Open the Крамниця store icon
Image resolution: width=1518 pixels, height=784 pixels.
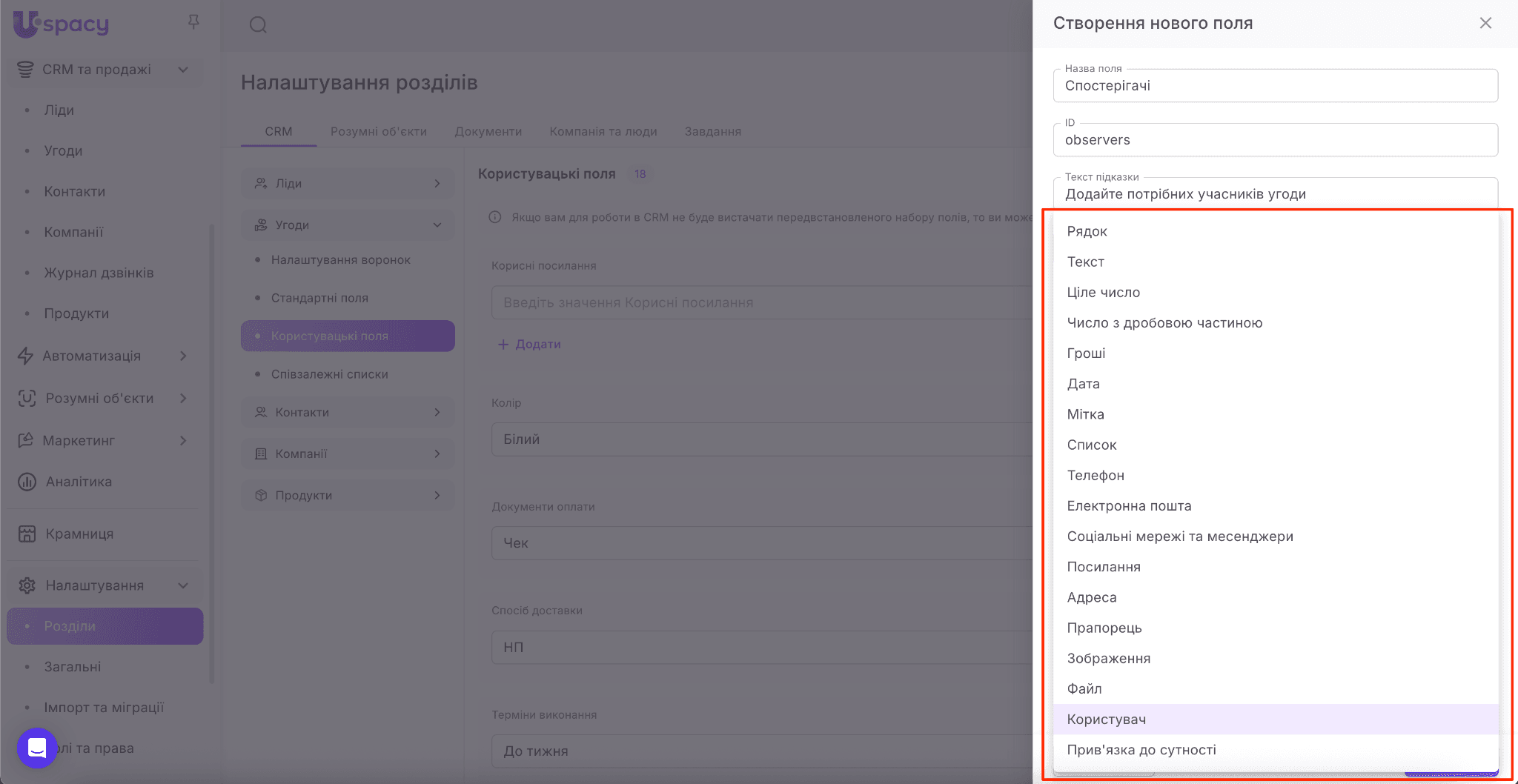(x=27, y=534)
